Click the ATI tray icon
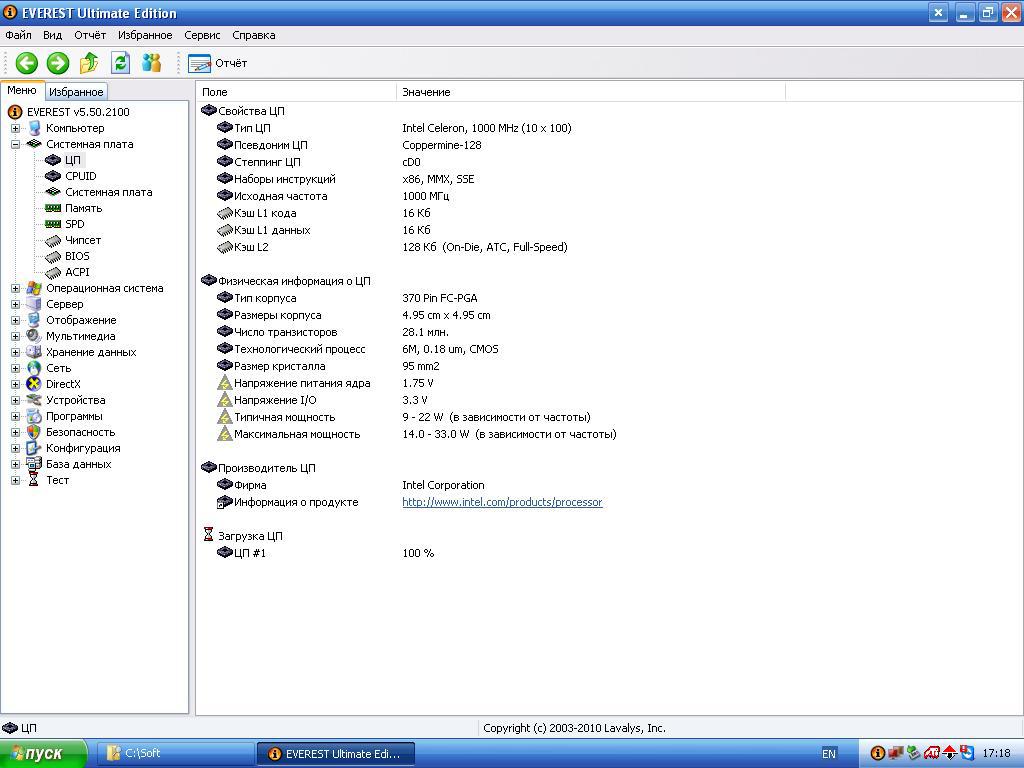This screenshot has height=768, width=1024. [x=931, y=754]
